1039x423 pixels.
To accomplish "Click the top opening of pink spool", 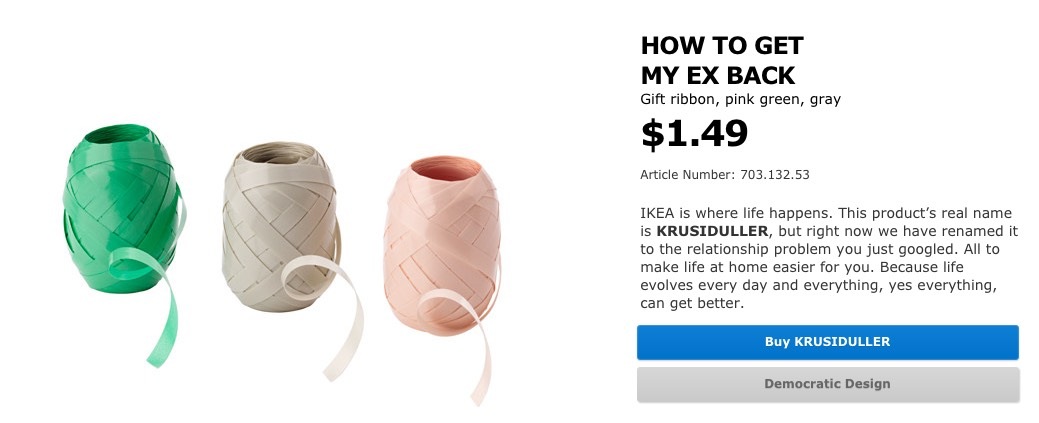I will click(445, 168).
